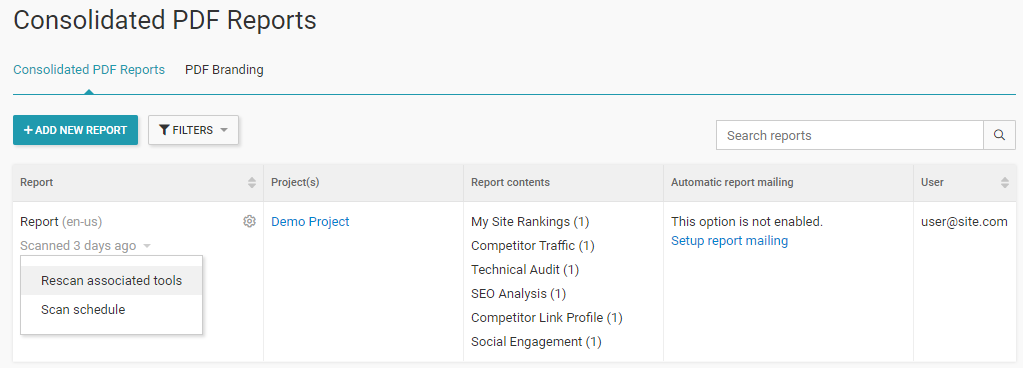Open Demo Project link
This screenshot has height=368, width=1023.
310,222
